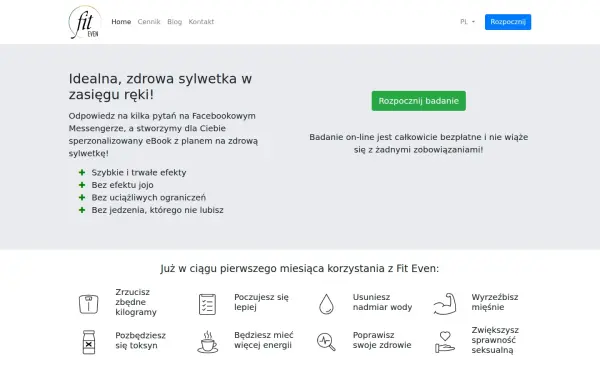600x375 pixels.
Task: Click the text Bez jedzenia, którego nie lubisz
Action: pyautogui.click(x=158, y=210)
